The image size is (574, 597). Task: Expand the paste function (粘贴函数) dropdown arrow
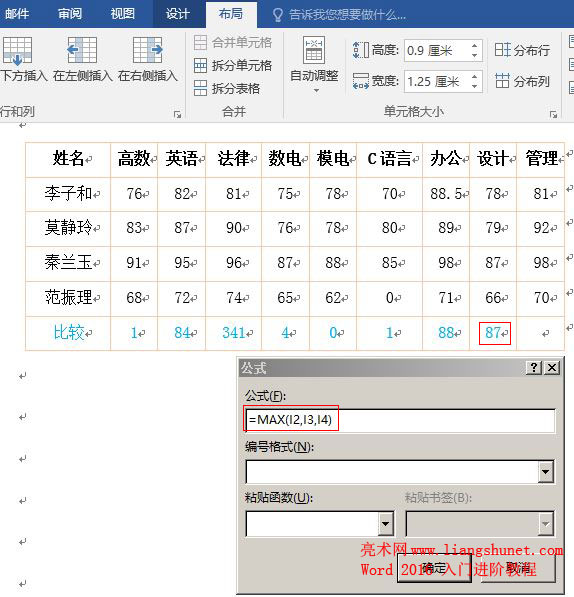385,524
